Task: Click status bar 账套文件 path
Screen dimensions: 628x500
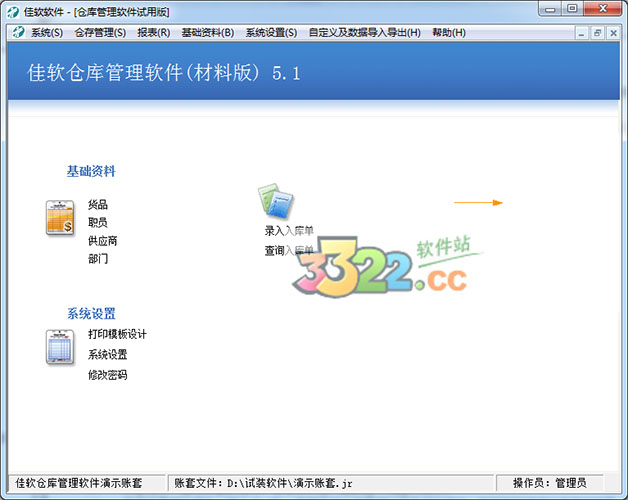Action: tap(263, 483)
